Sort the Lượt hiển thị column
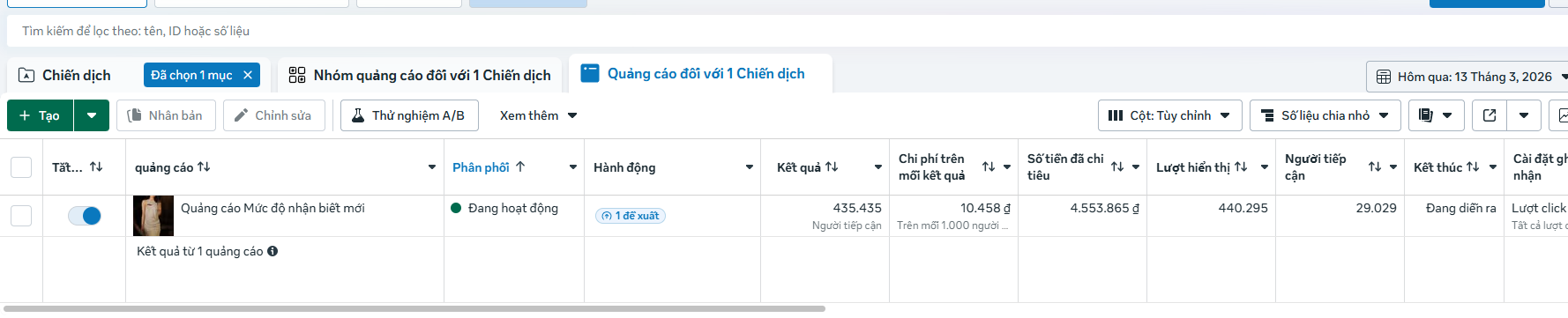Viewport: 1568px width, 318px height. (x=1241, y=167)
